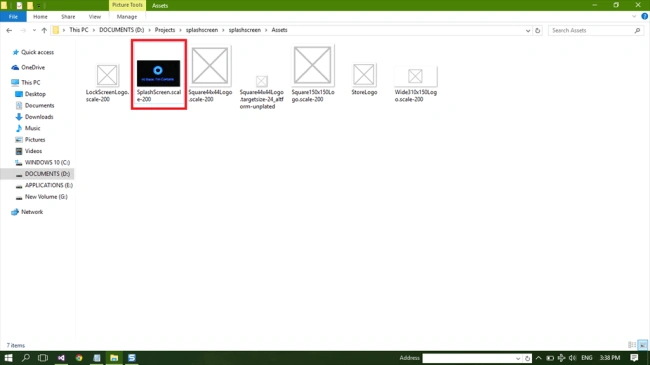Open taskbar search magnifier
The image size is (650, 365).
tap(26, 358)
